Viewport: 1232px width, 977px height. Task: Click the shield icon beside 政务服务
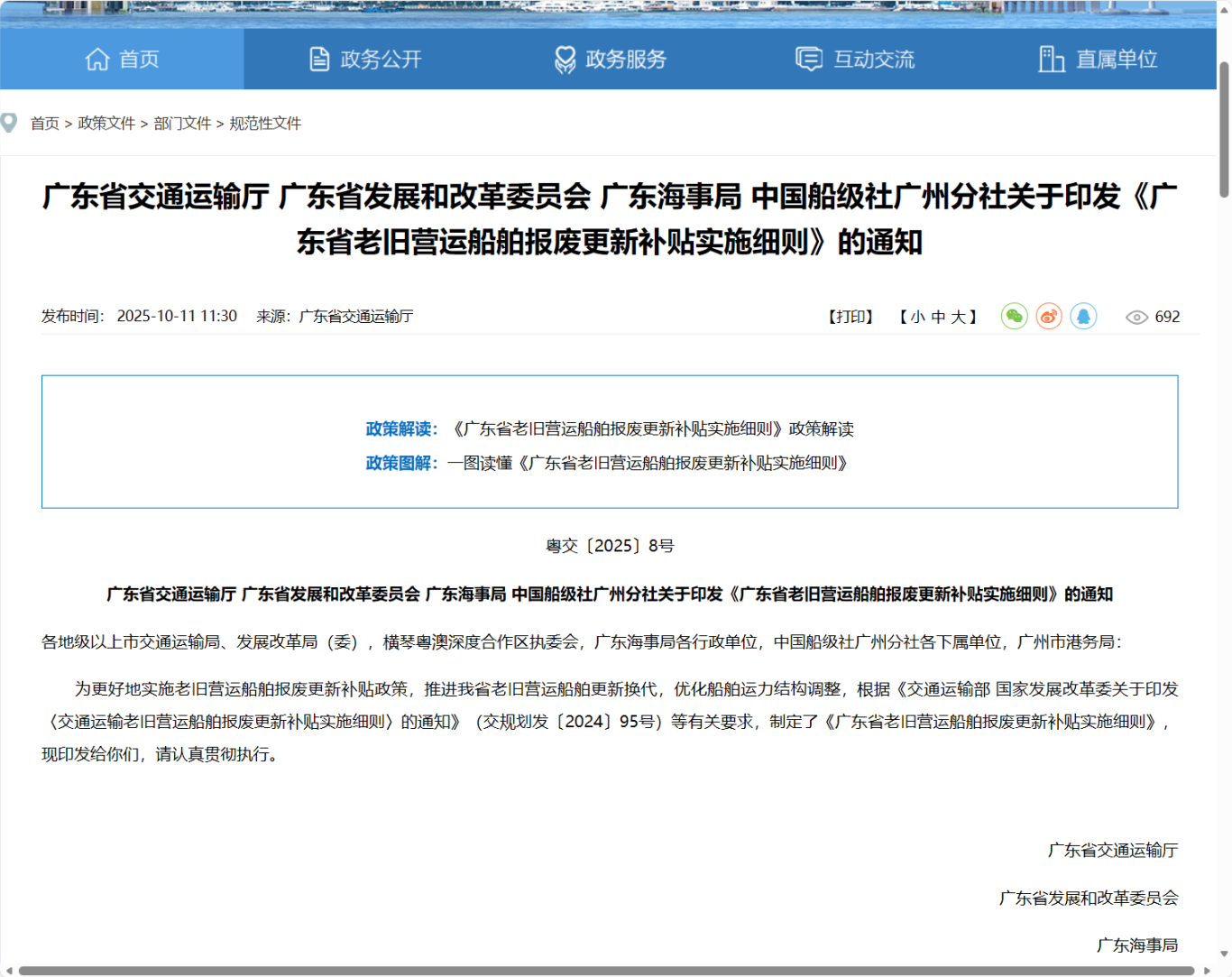pos(565,59)
